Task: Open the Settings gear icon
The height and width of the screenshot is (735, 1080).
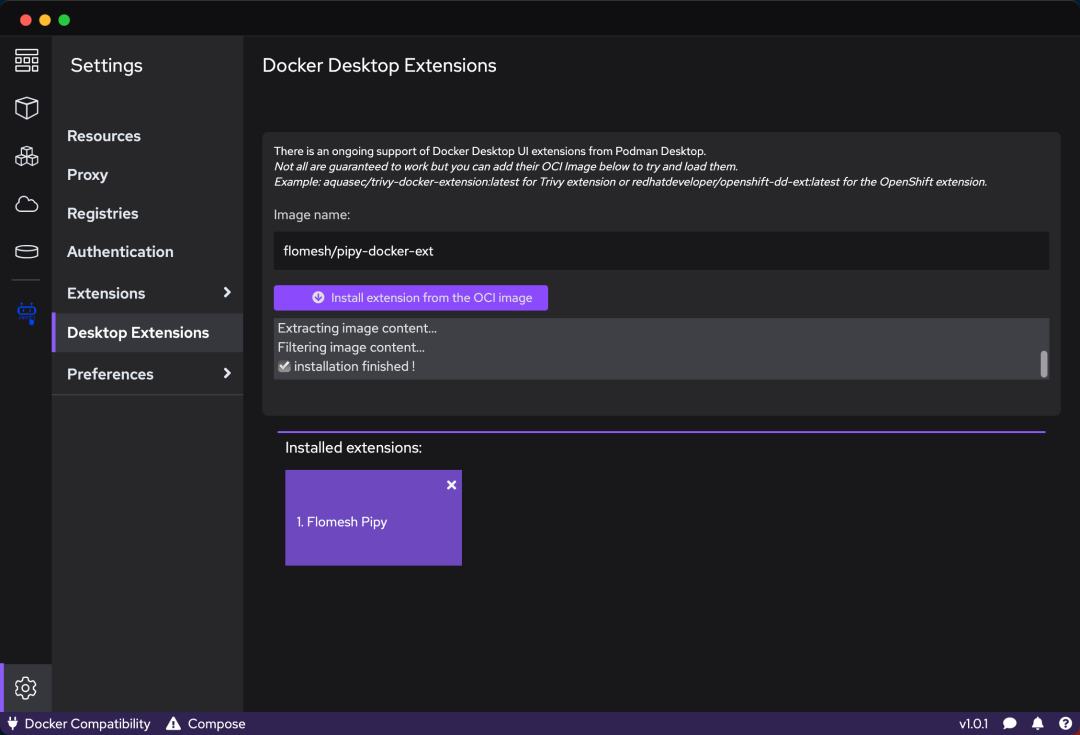Action: 26,687
